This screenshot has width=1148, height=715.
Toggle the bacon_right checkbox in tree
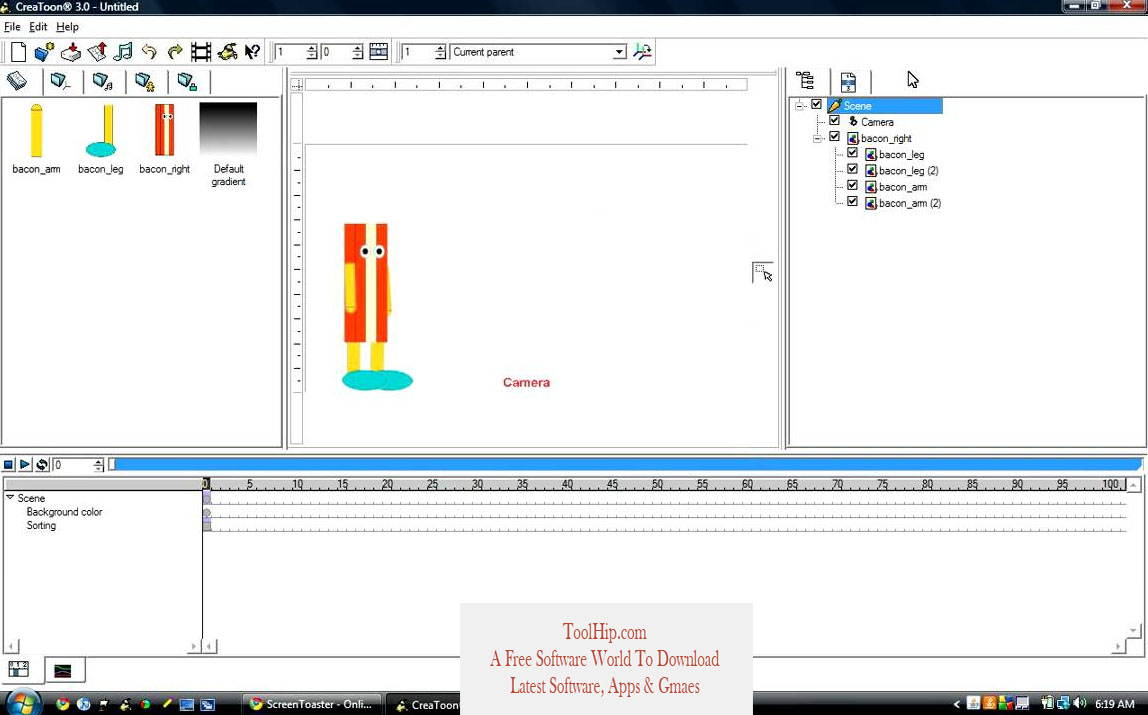click(835, 138)
